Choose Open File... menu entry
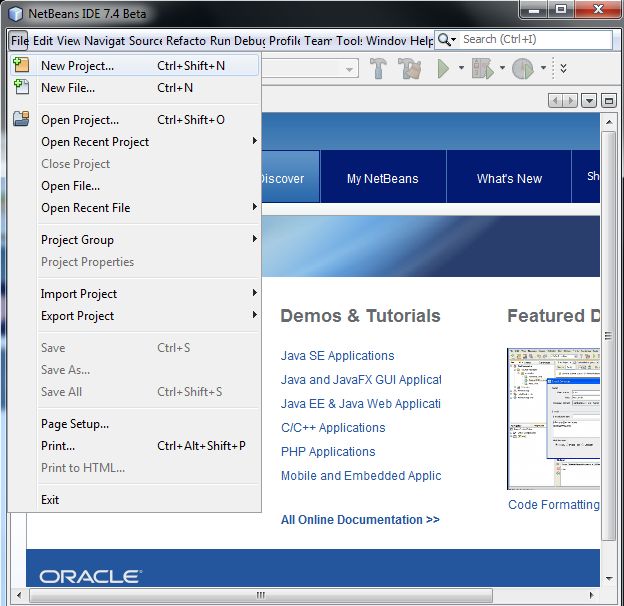 [135, 186]
